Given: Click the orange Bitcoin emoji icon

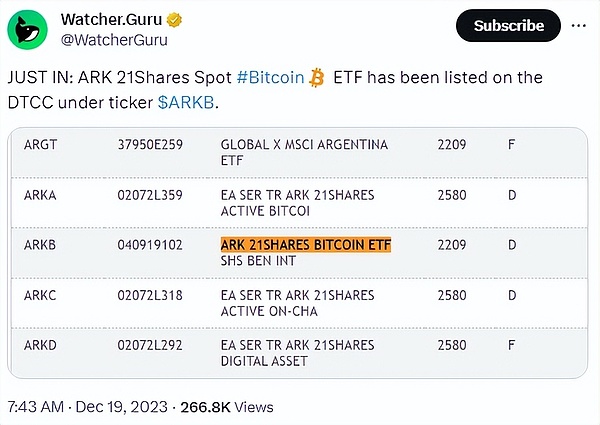Looking at the screenshot, I should point(318,78).
